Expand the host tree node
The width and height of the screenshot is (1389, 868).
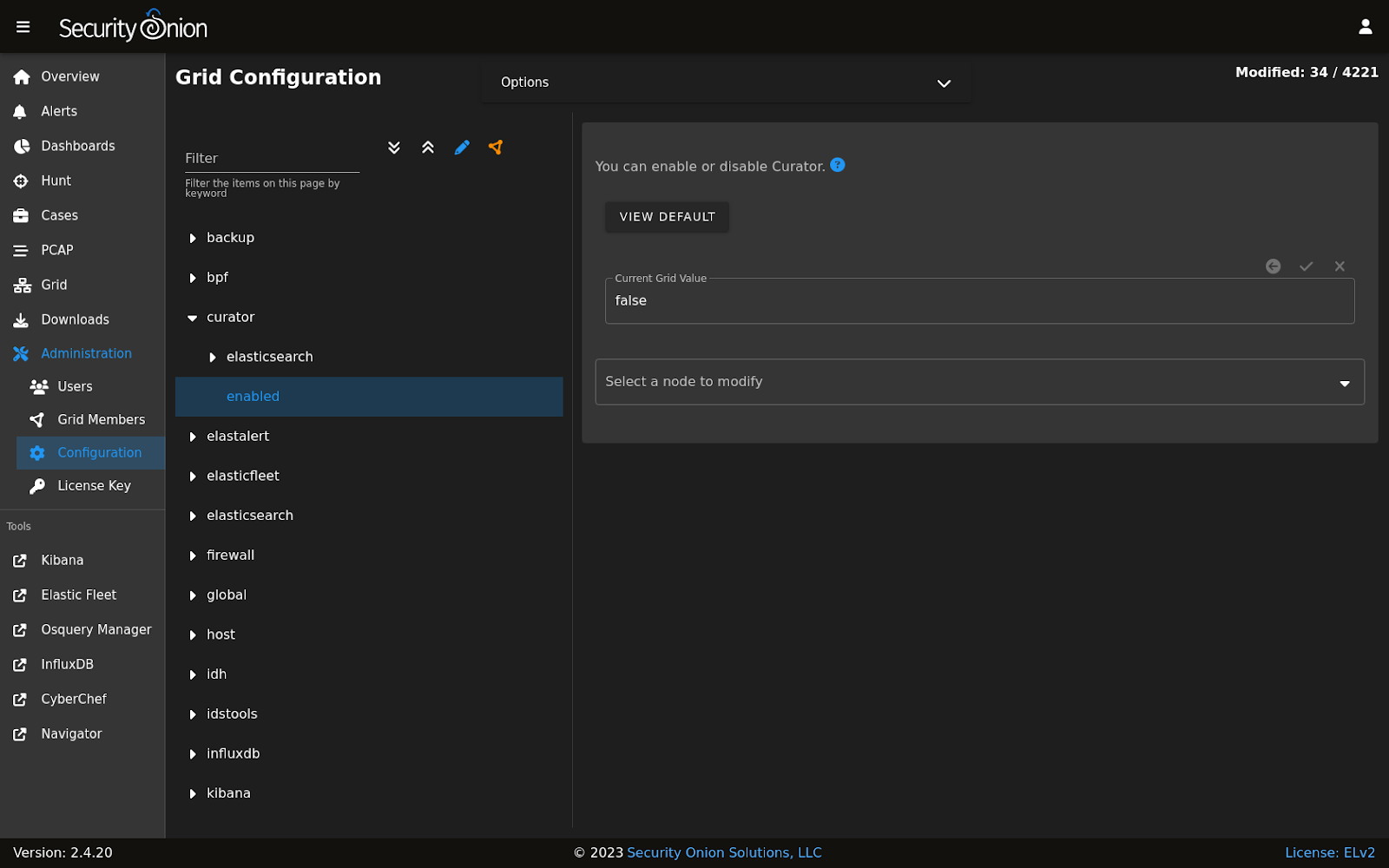pos(193,635)
